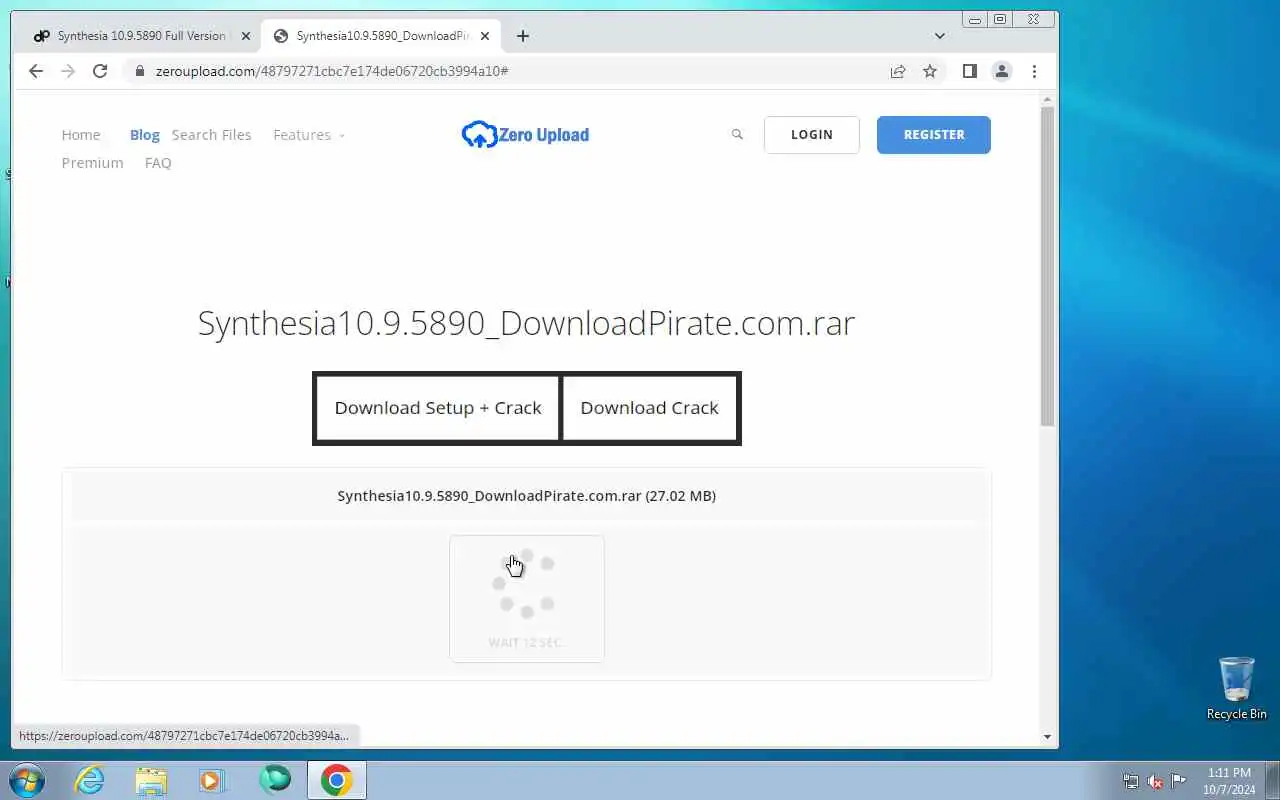Open the Chrome profile avatar
Screen dimensions: 1280x800
tap(1001, 71)
